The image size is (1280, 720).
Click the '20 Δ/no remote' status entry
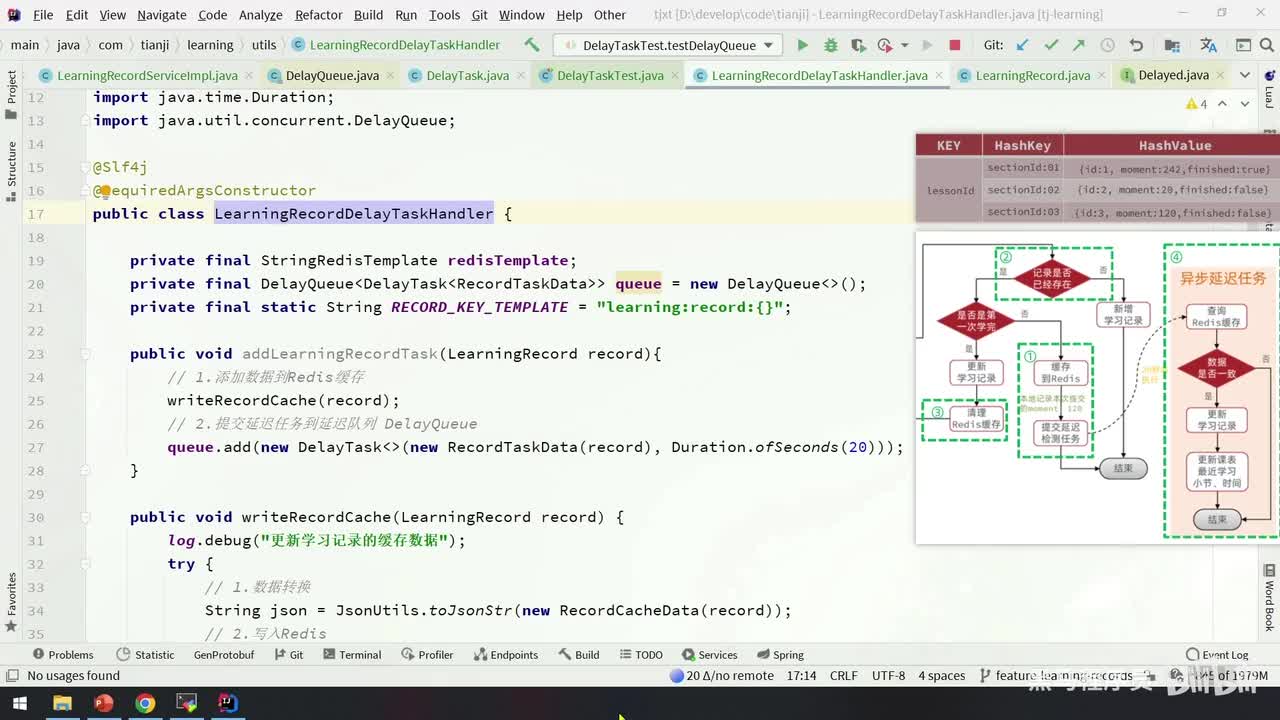coord(722,676)
